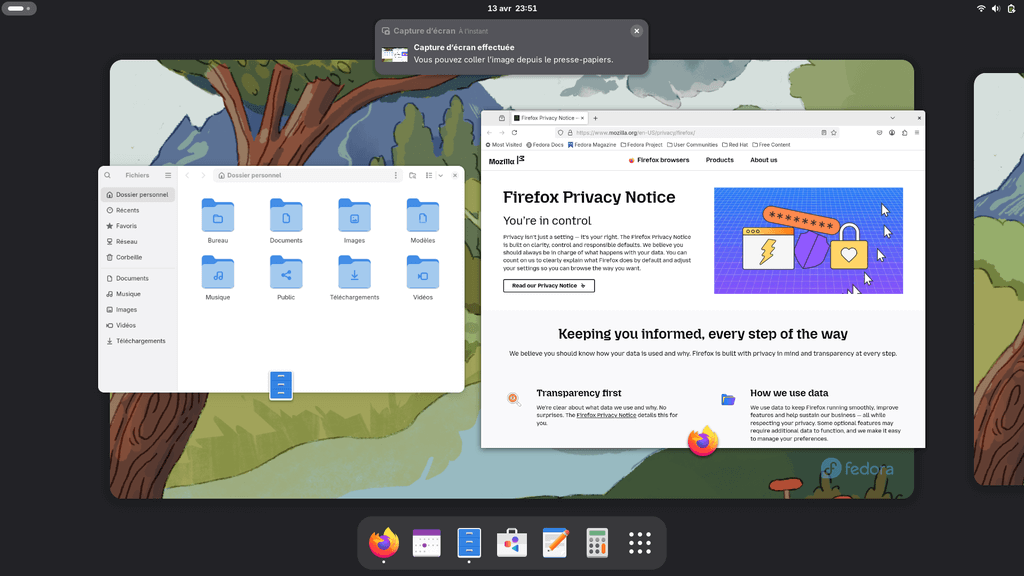Select the Modèles folder
Screen dimensions: 1024x576
[x=423, y=216]
